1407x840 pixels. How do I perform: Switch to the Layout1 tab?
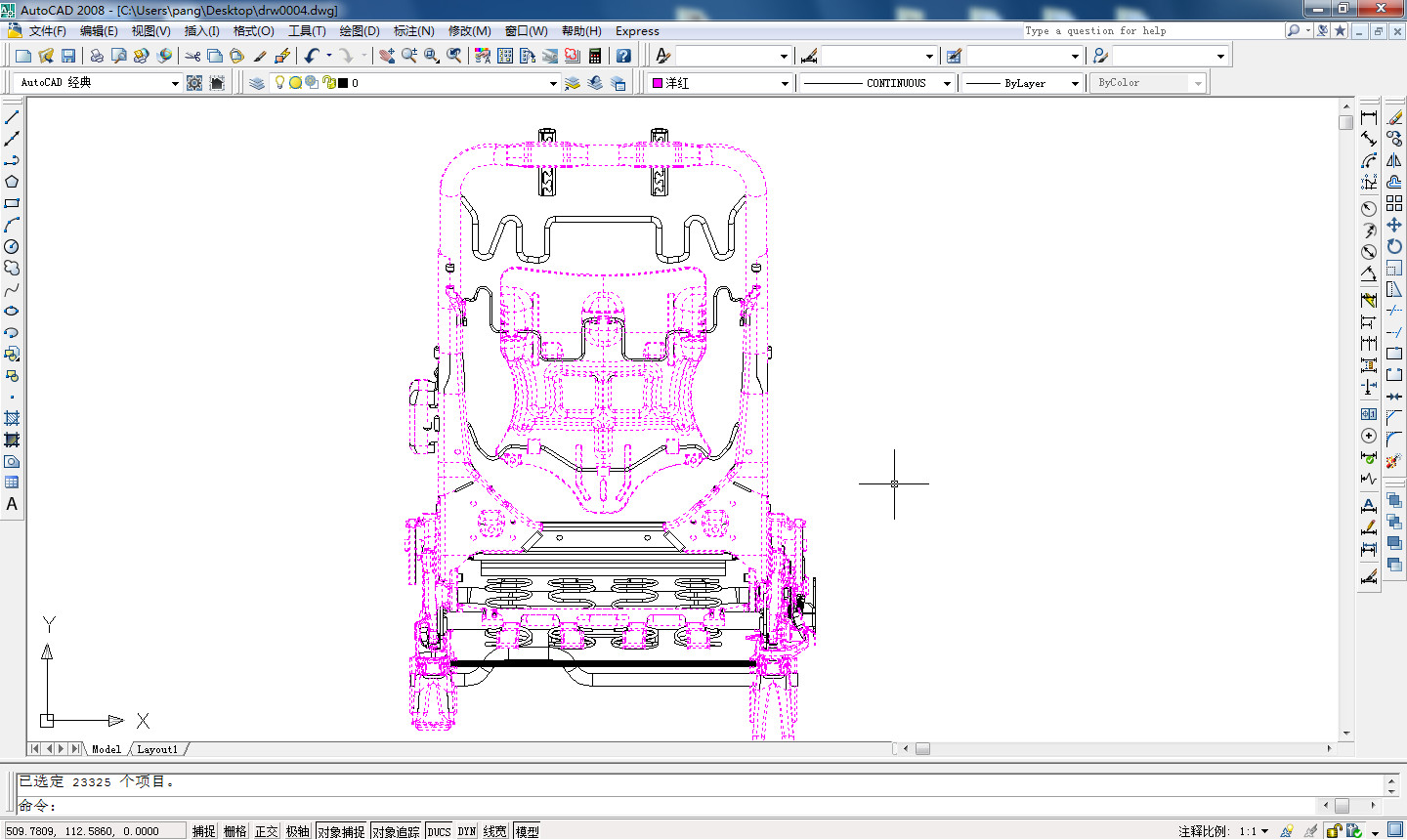tap(157, 749)
